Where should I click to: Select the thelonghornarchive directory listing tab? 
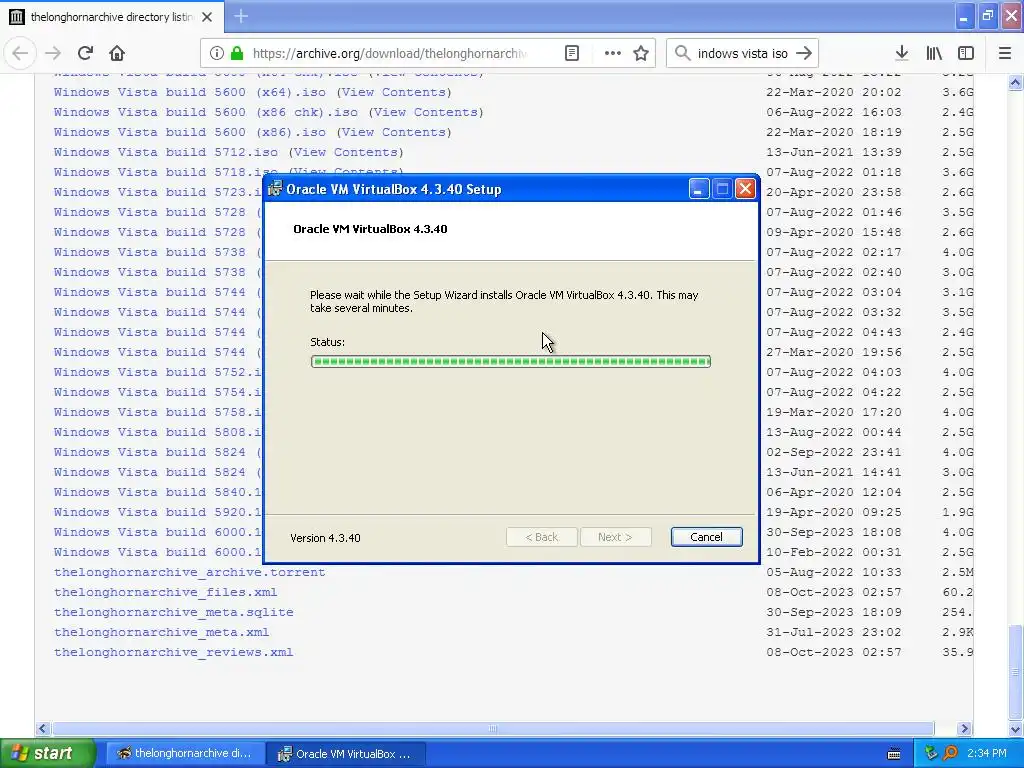112,17
